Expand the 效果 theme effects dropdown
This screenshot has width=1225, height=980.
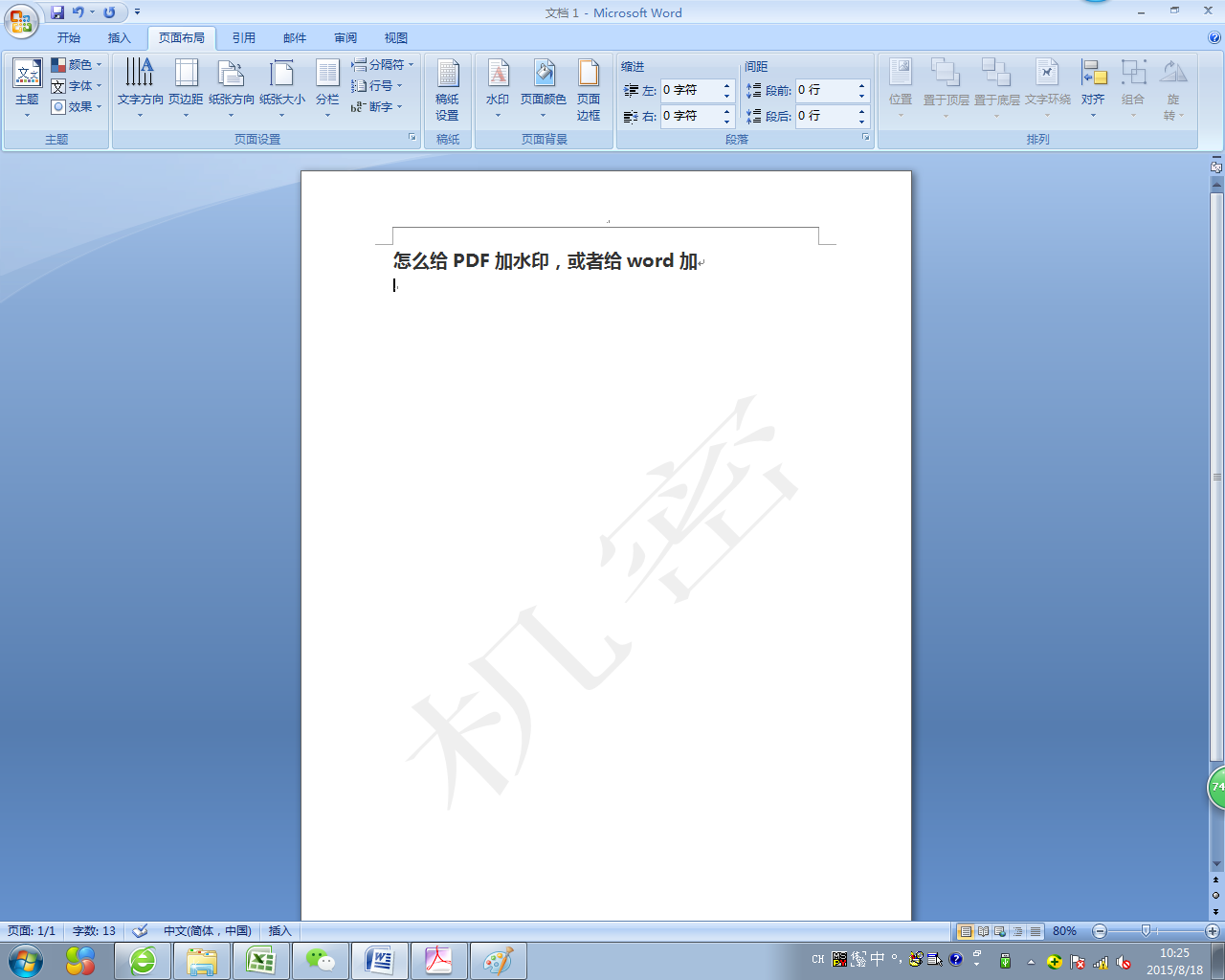click(x=77, y=107)
